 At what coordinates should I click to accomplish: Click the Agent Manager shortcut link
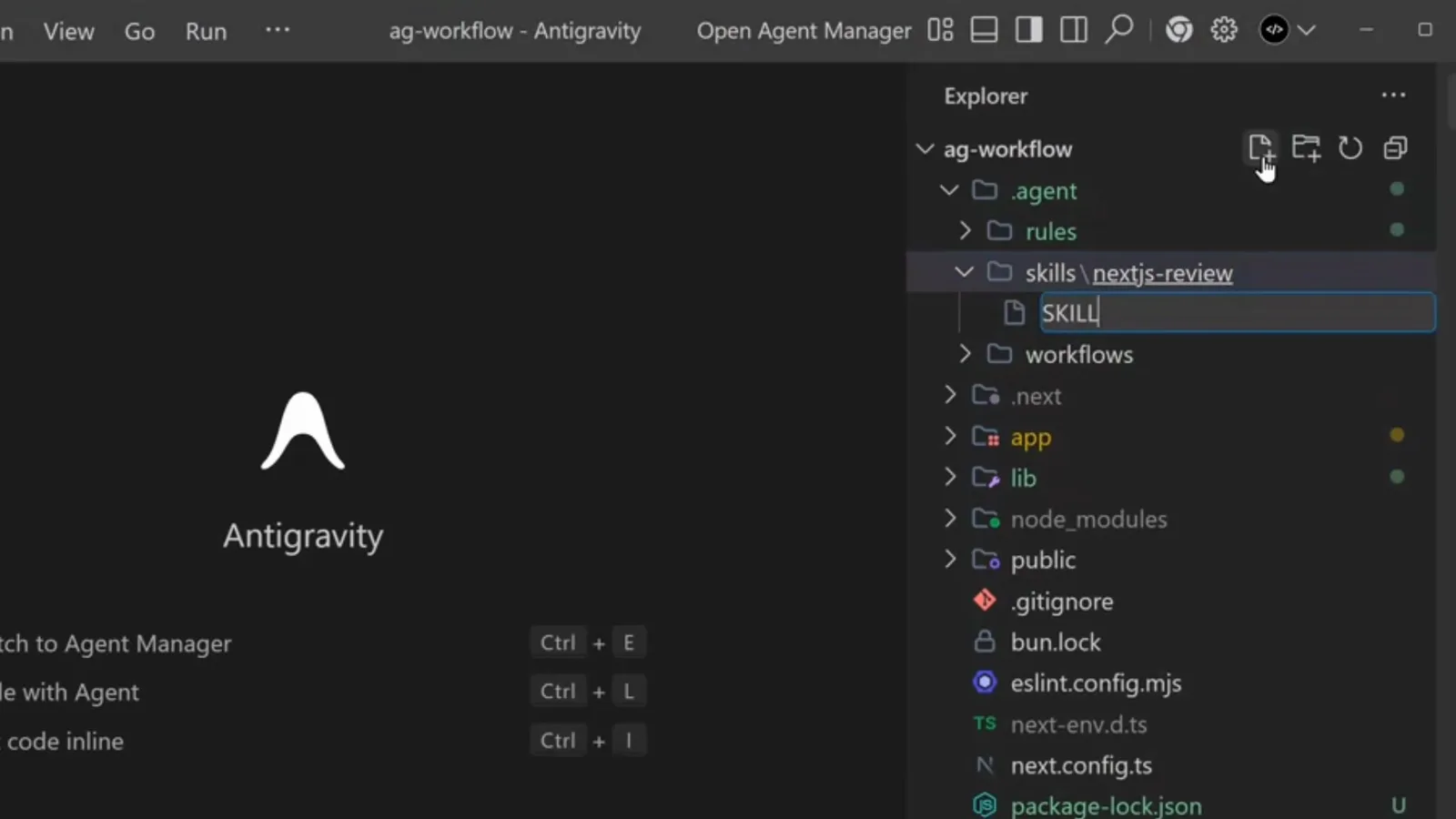pos(116,643)
